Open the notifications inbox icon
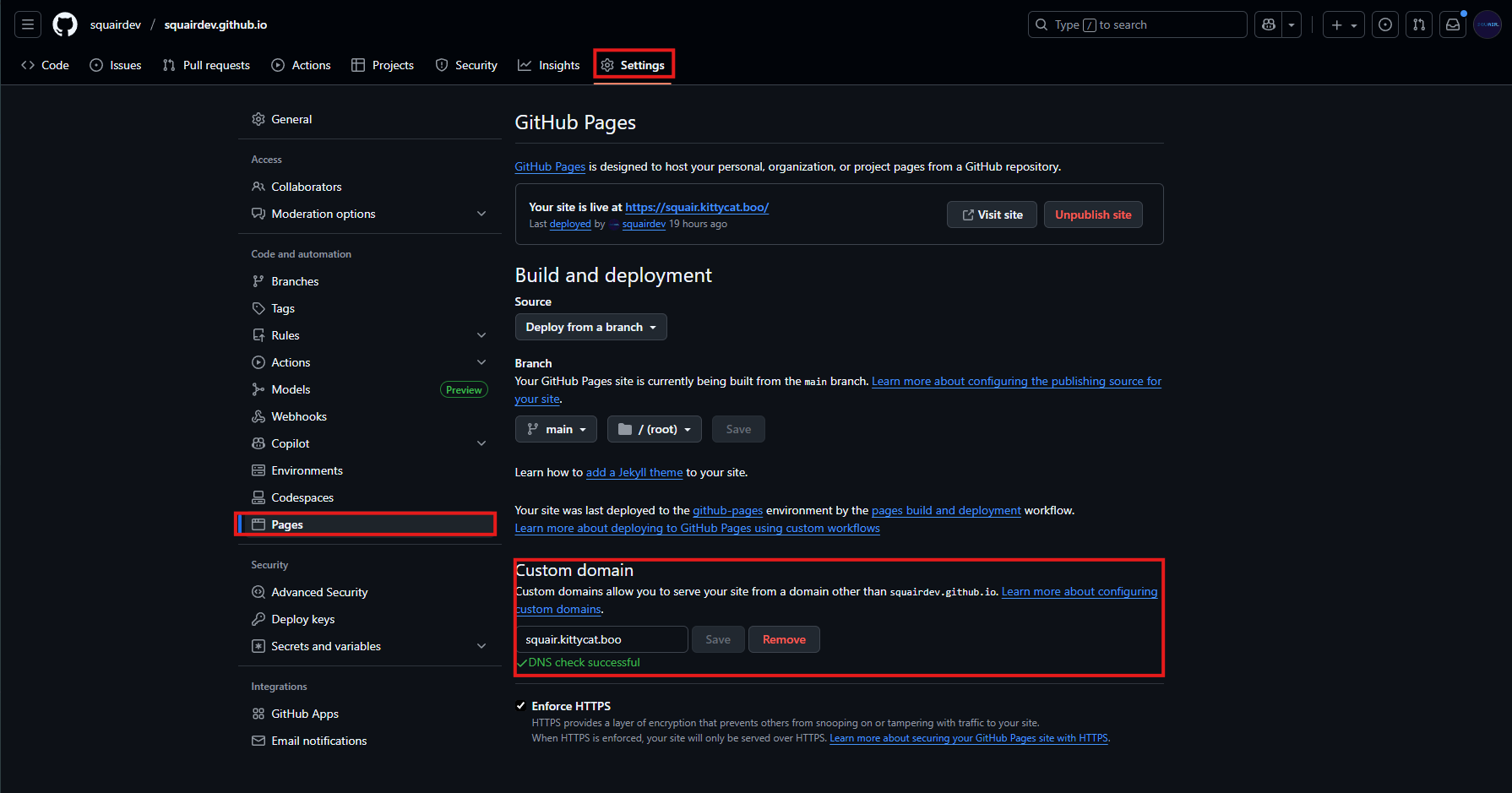Viewport: 1512px width, 793px height. coord(1452,24)
